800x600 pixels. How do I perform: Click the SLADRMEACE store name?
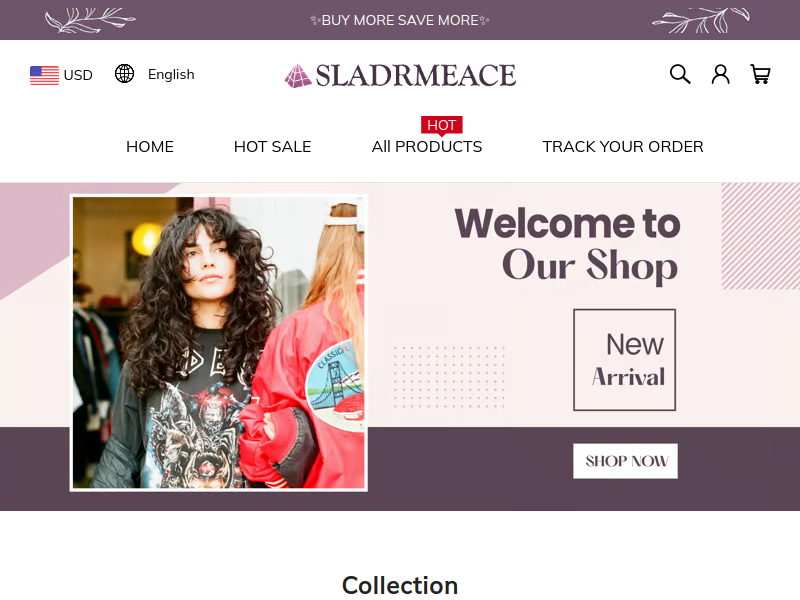(415, 76)
